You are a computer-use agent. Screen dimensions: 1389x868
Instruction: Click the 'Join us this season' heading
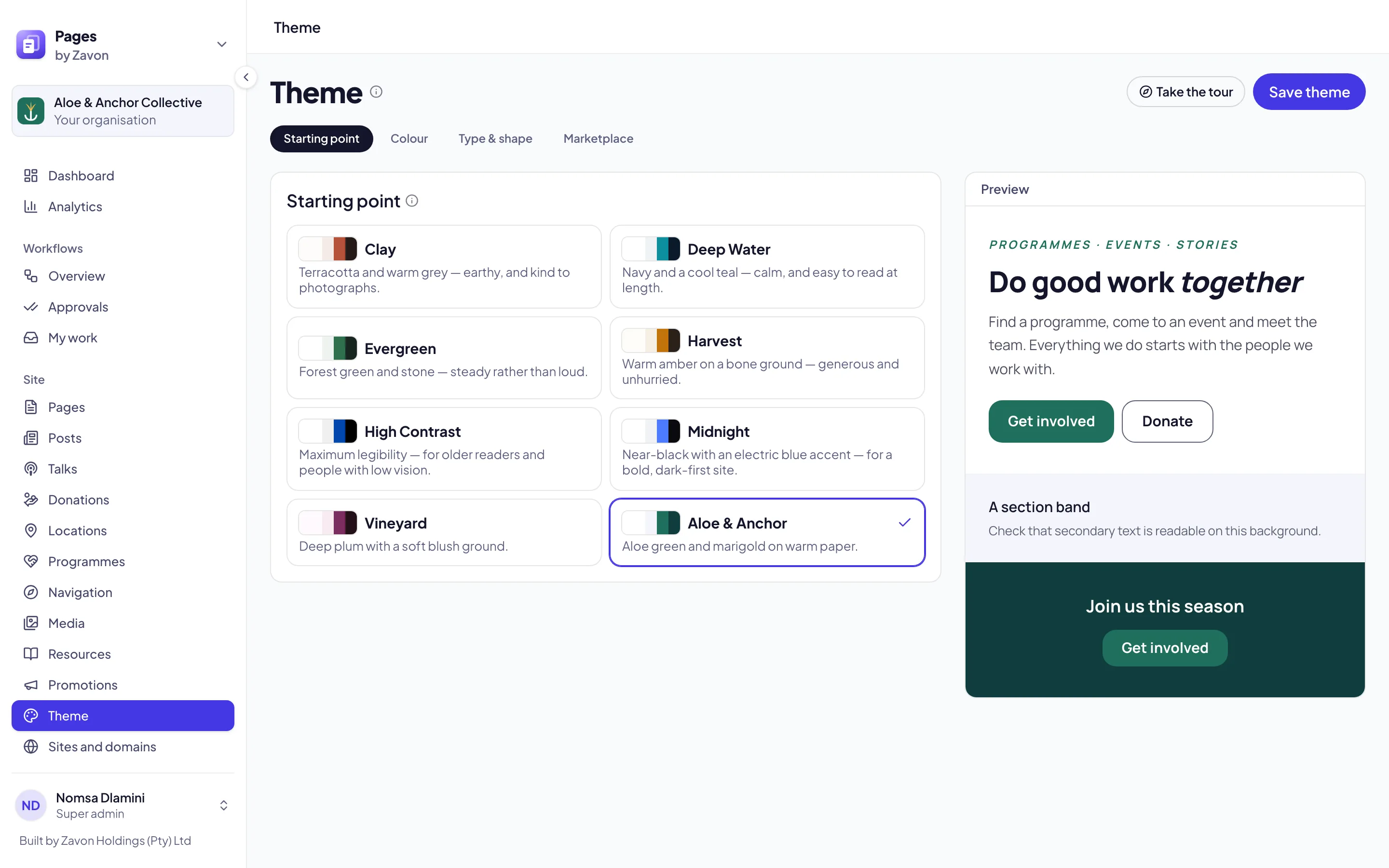tap(1165, 607)
